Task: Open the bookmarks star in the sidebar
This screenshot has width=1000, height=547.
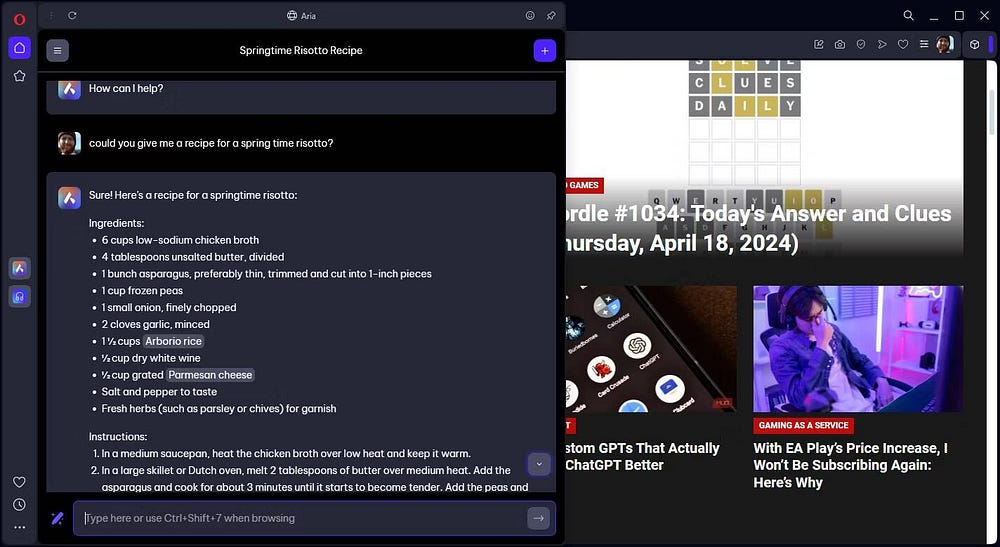Action: [19, 76]
